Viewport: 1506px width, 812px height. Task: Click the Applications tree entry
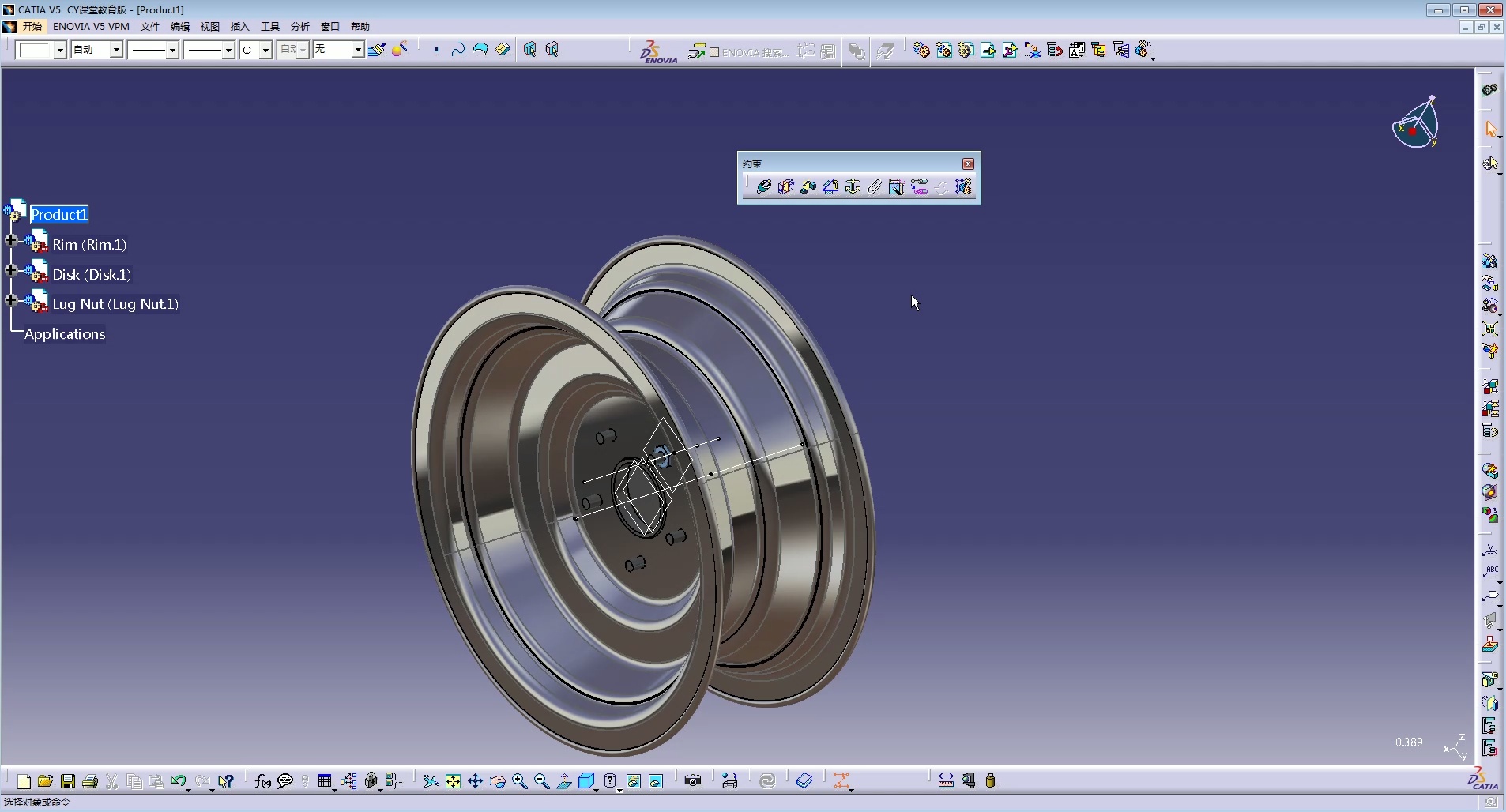tap(65, 334)
